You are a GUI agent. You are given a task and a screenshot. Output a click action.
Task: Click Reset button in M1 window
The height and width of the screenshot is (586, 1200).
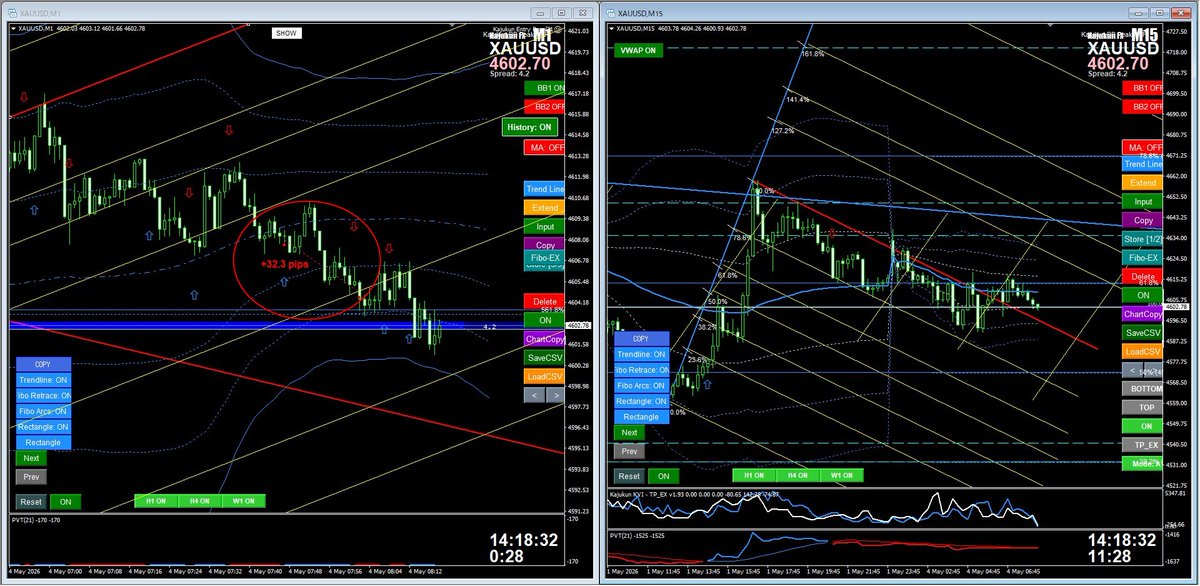click(x=30, y=501)
